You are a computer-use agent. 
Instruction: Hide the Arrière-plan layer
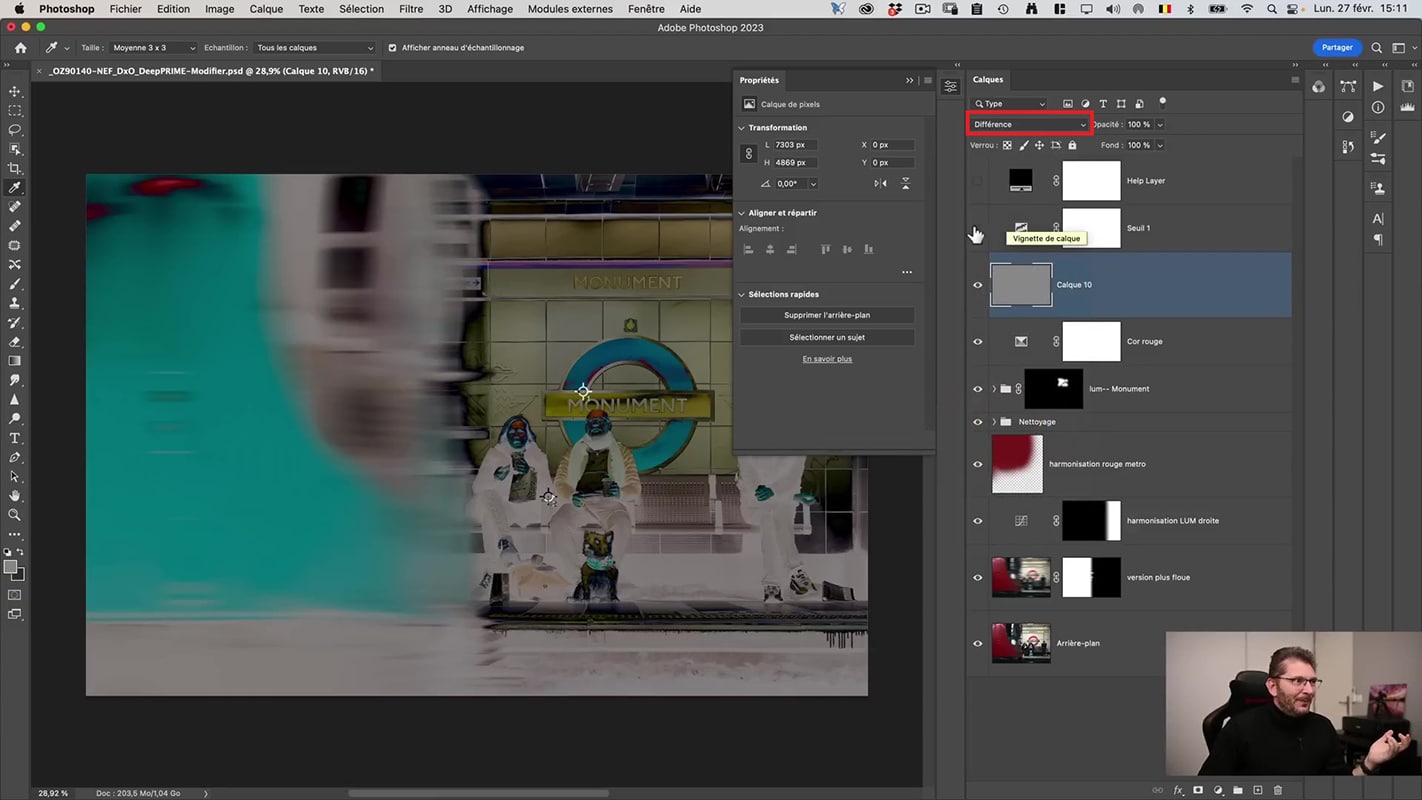click(x=978, y=643)
